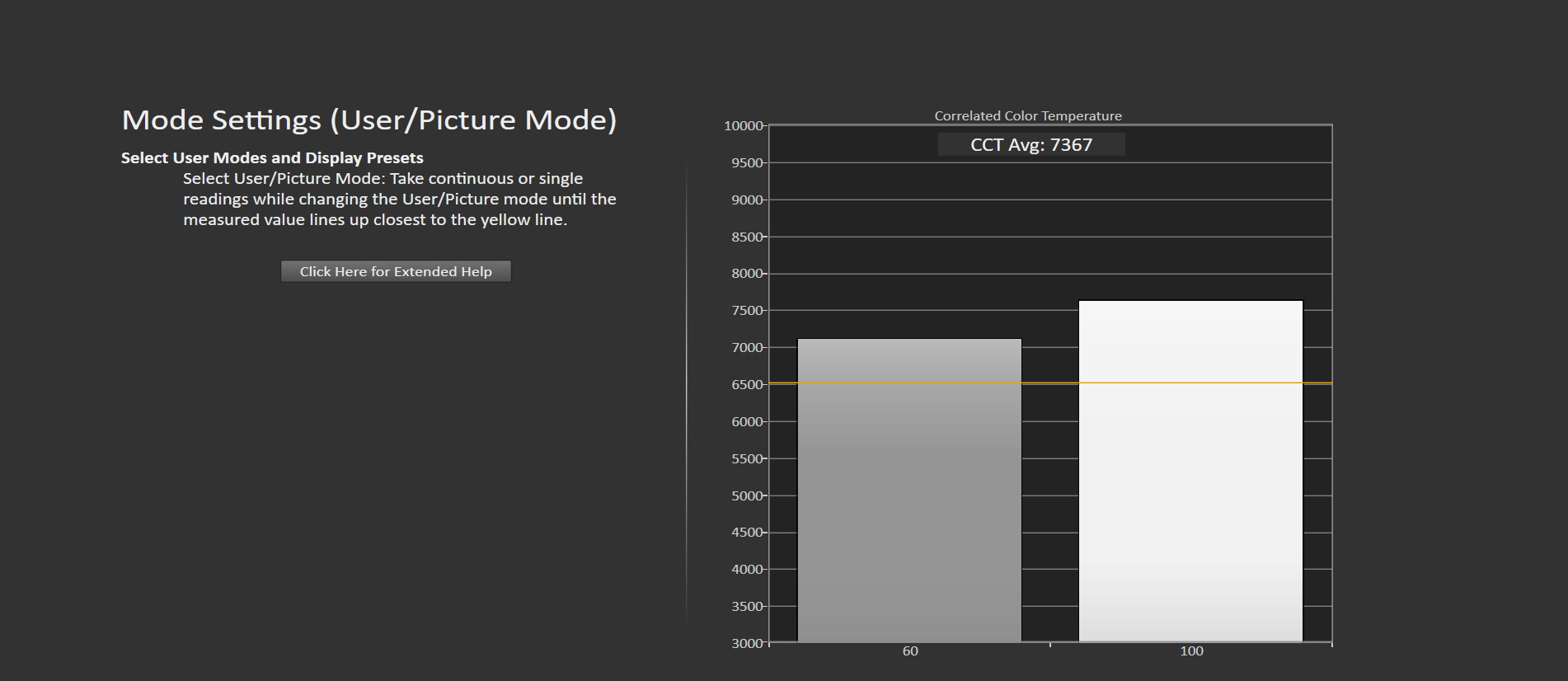This screenshot has width=1568, height=681.
Task: Select the gray 60 percent bar
Action: 909,491
